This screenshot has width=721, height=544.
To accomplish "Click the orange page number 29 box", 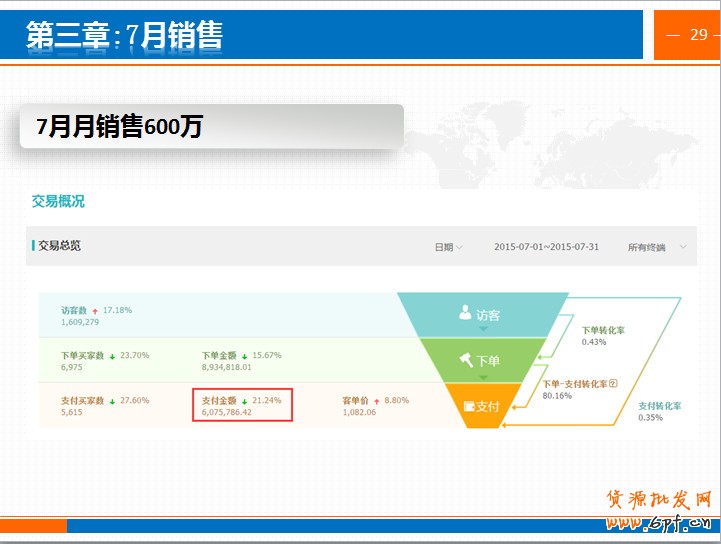I will click(x=688, y=34).
